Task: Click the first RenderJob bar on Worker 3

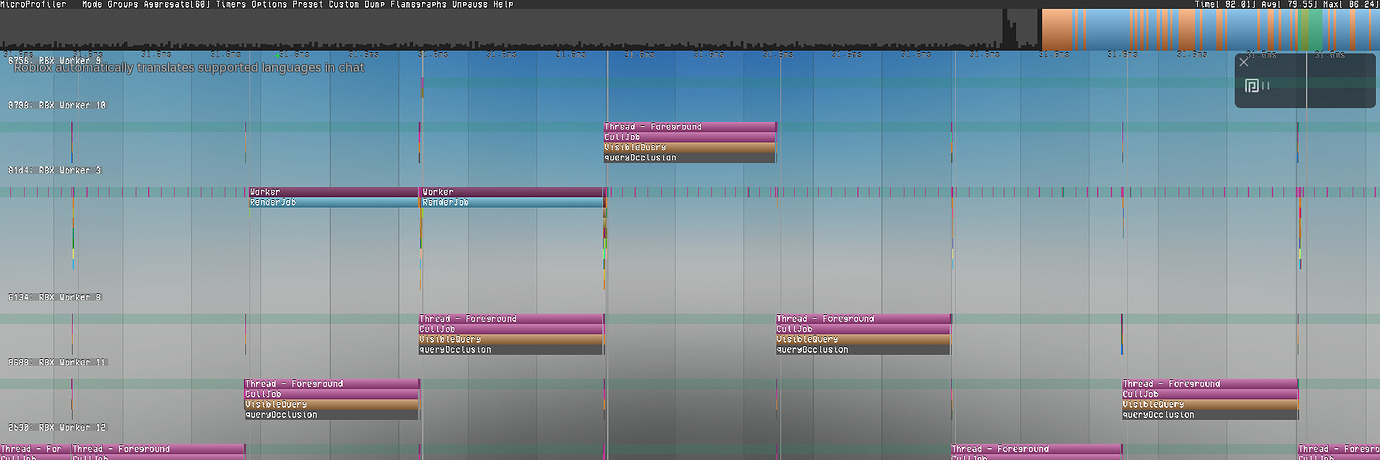Action: (x=333, y=202)
